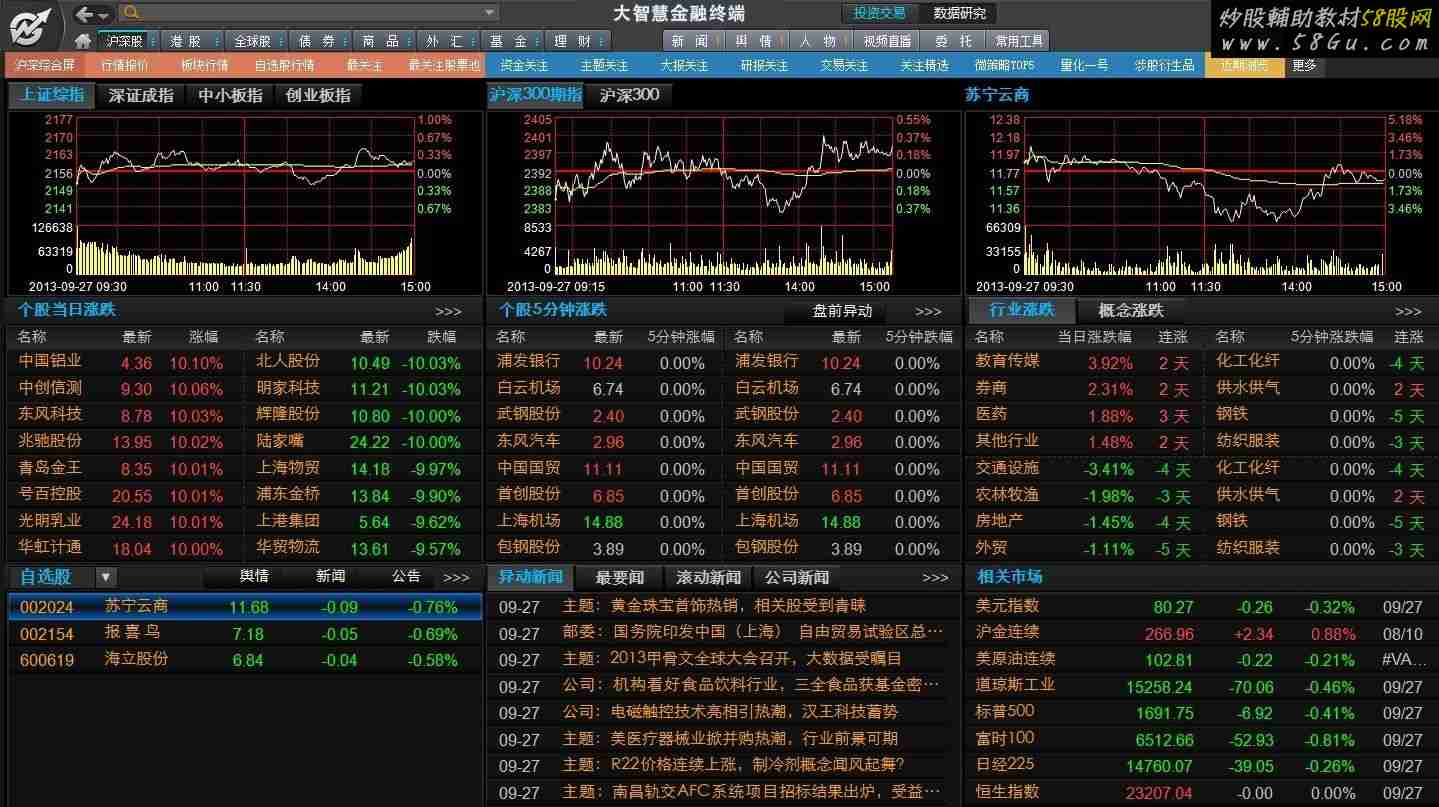Screen dimensions: 1439x807
Task: Click the search input field
Action: (310, 13)
